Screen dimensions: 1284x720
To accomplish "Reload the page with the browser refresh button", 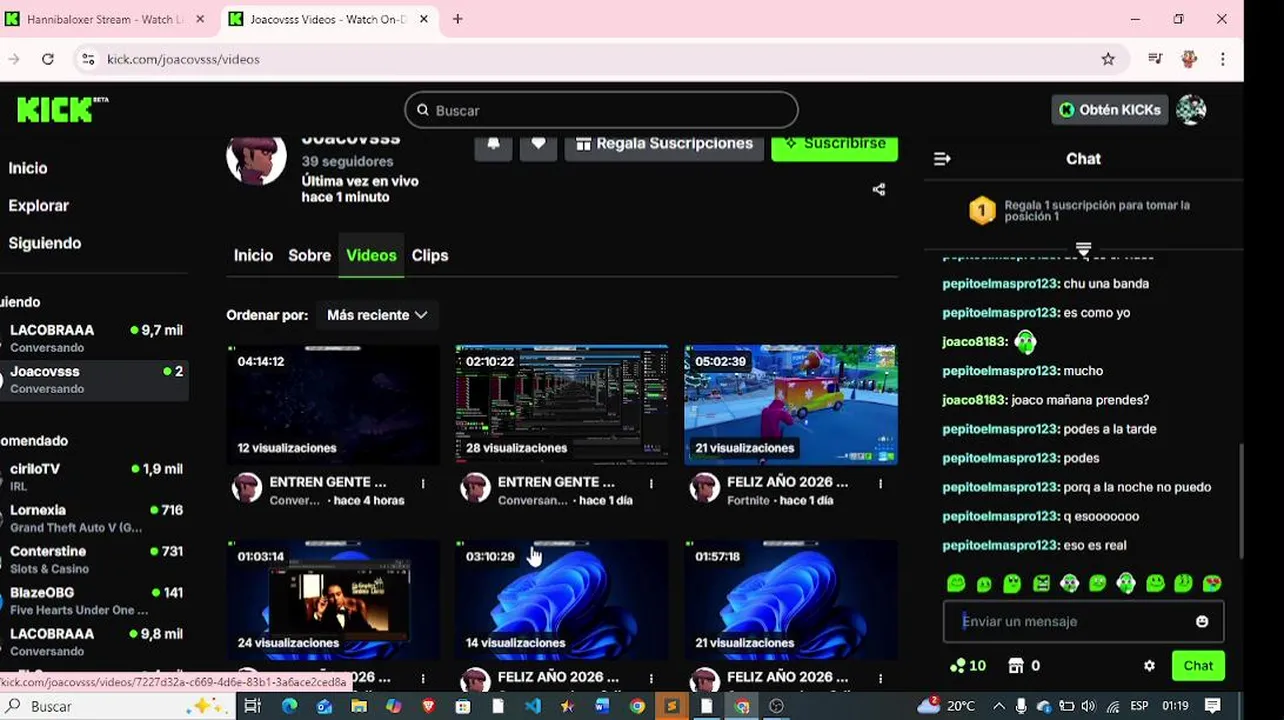I will (x=47, y=59).
